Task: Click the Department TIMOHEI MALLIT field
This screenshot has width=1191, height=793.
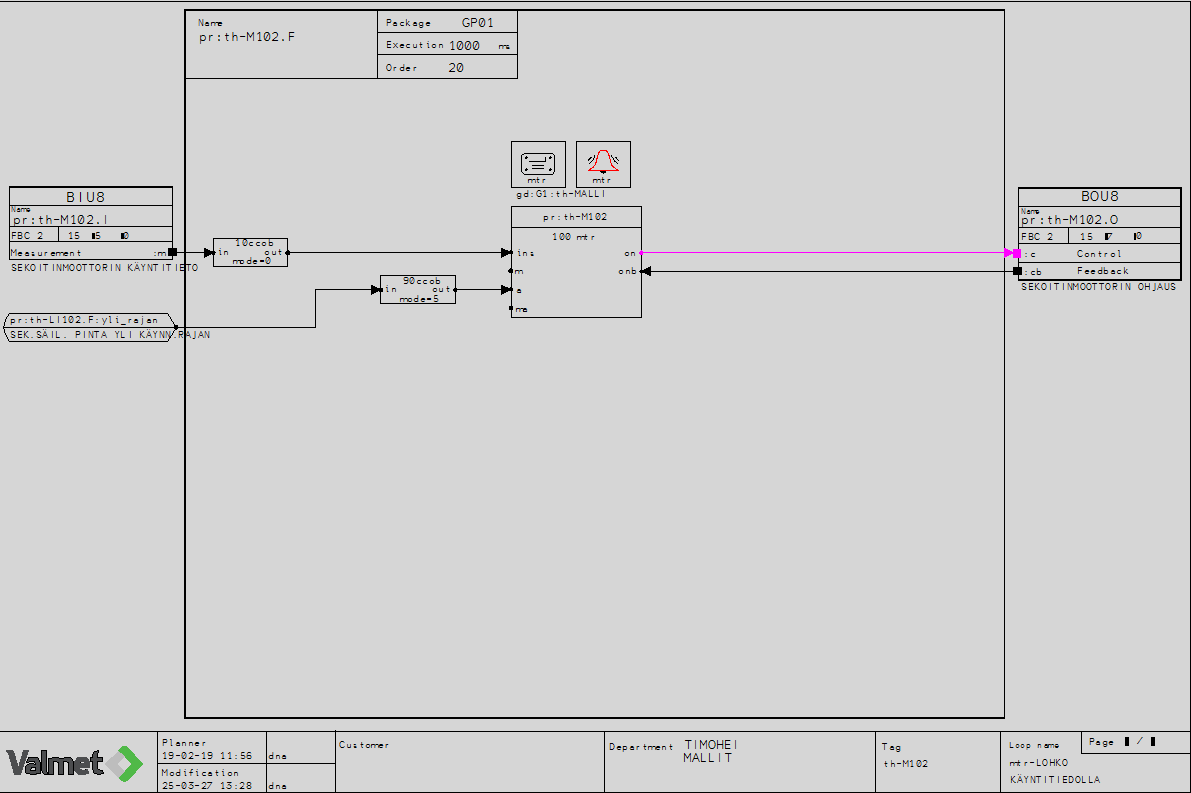Action: [x=738, y=761]
